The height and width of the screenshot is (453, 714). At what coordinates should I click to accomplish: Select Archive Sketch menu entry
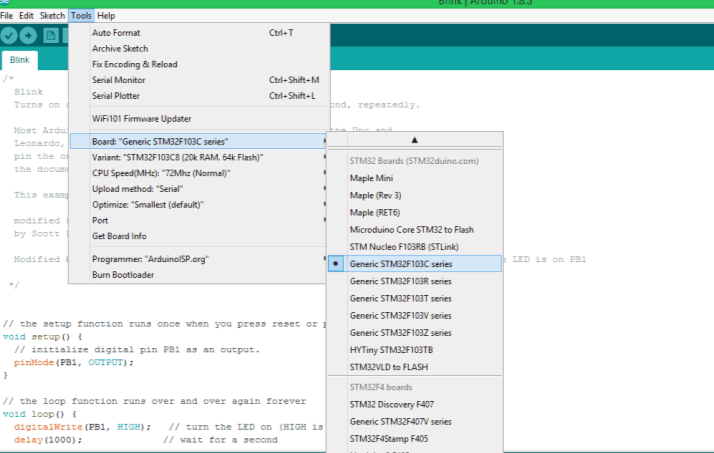[x=199, y=48]
